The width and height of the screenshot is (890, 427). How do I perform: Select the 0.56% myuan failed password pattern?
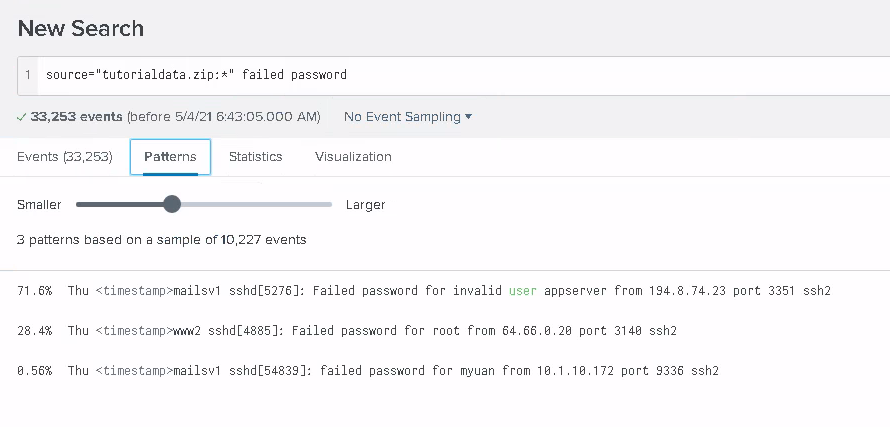click(x=368, y=371)
